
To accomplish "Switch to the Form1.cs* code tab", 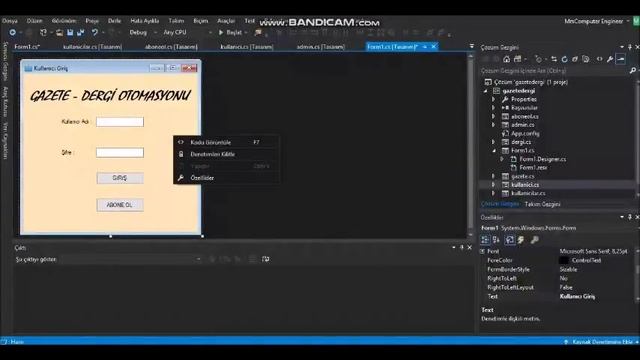I will [x=27, y=47].
